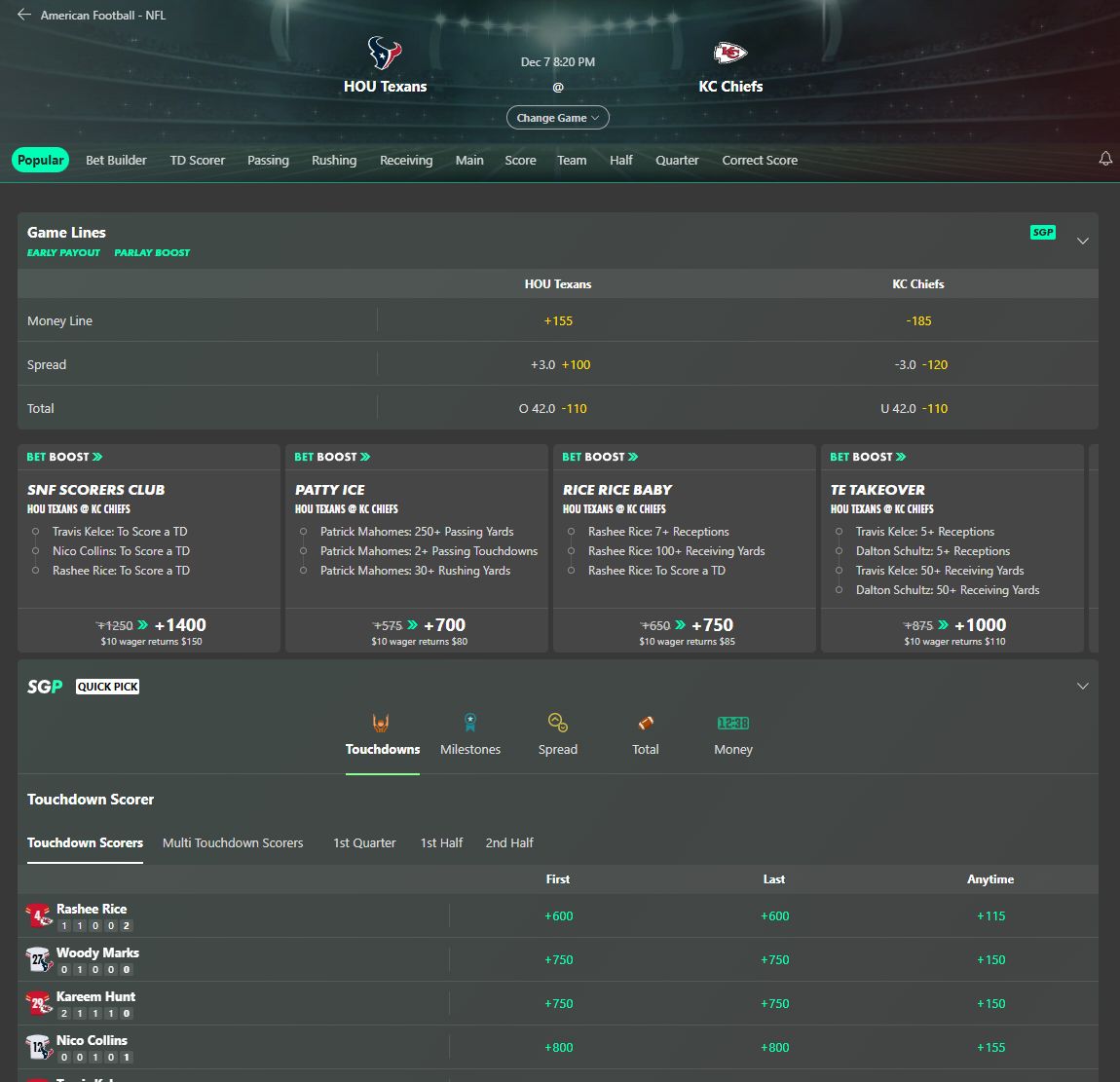
Task: Select +600 odds for Rashee Rice first touchdown
Action: pos(558,915)
